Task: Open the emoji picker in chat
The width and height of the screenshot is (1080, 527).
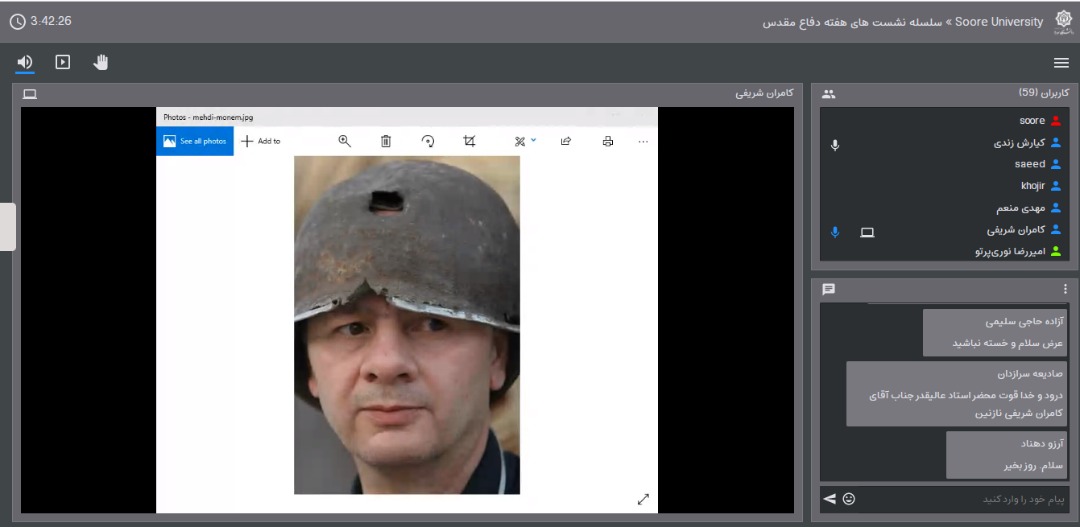Action: pos(849,499)
